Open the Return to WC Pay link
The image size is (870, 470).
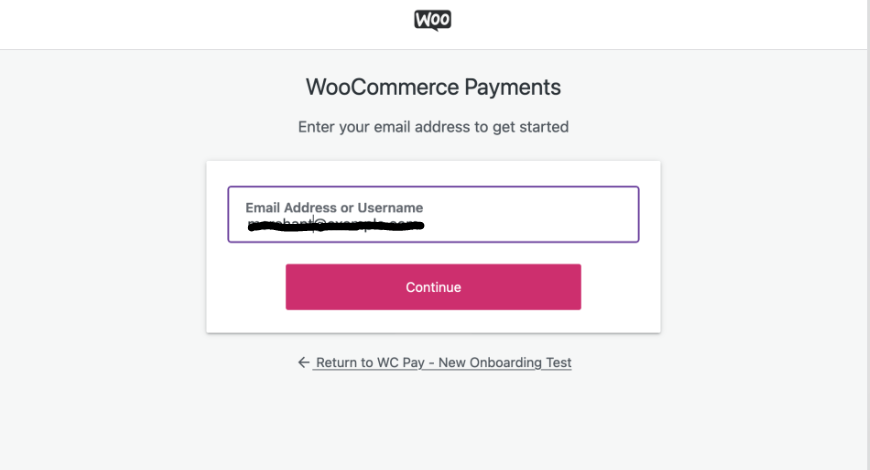(442, 363)
